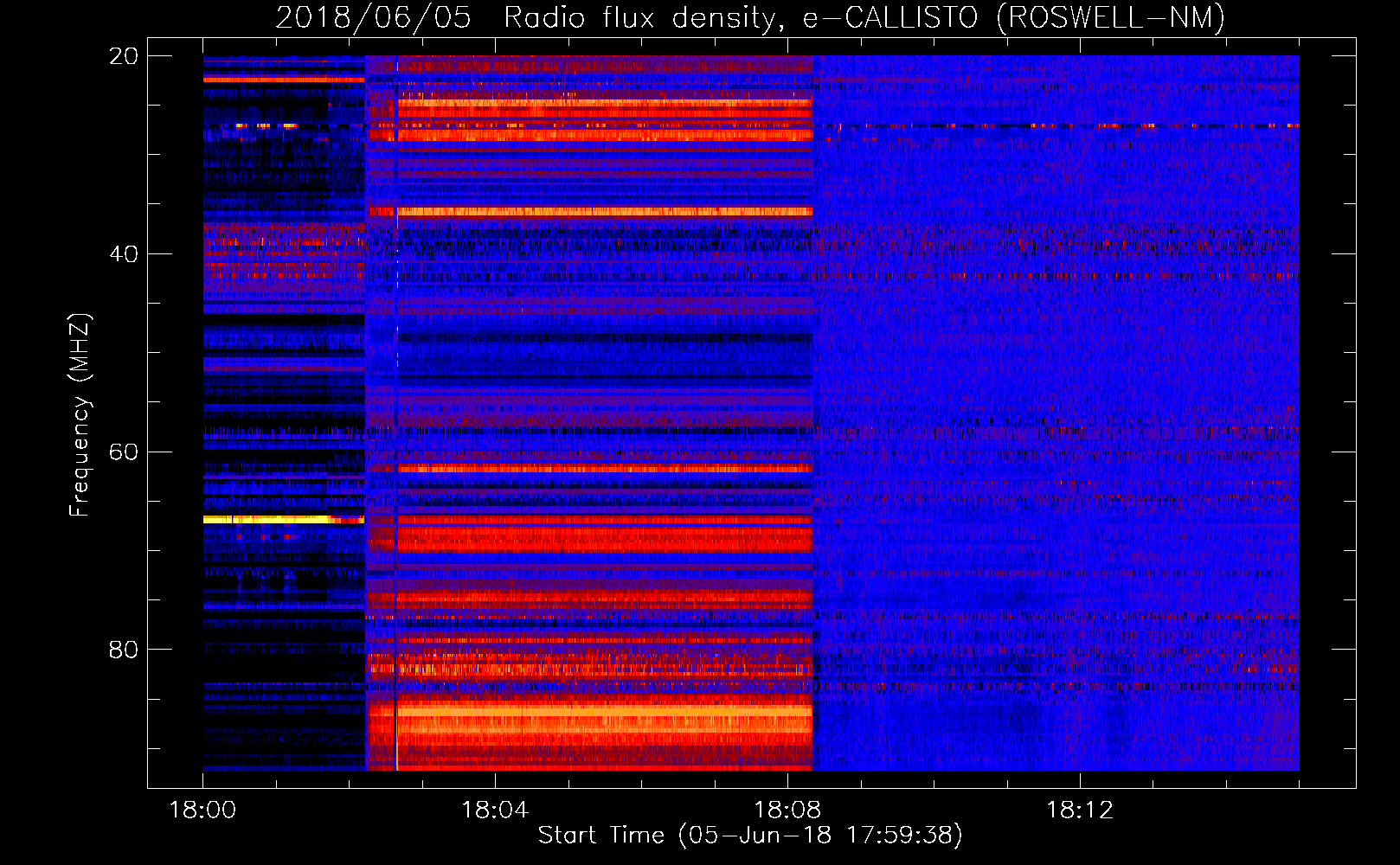This screenshot has height=865, width=1400.
Task: Click the x-axis label "Start Time (05-Jun-18 17:59:38)"
Action: click(750, 836)
